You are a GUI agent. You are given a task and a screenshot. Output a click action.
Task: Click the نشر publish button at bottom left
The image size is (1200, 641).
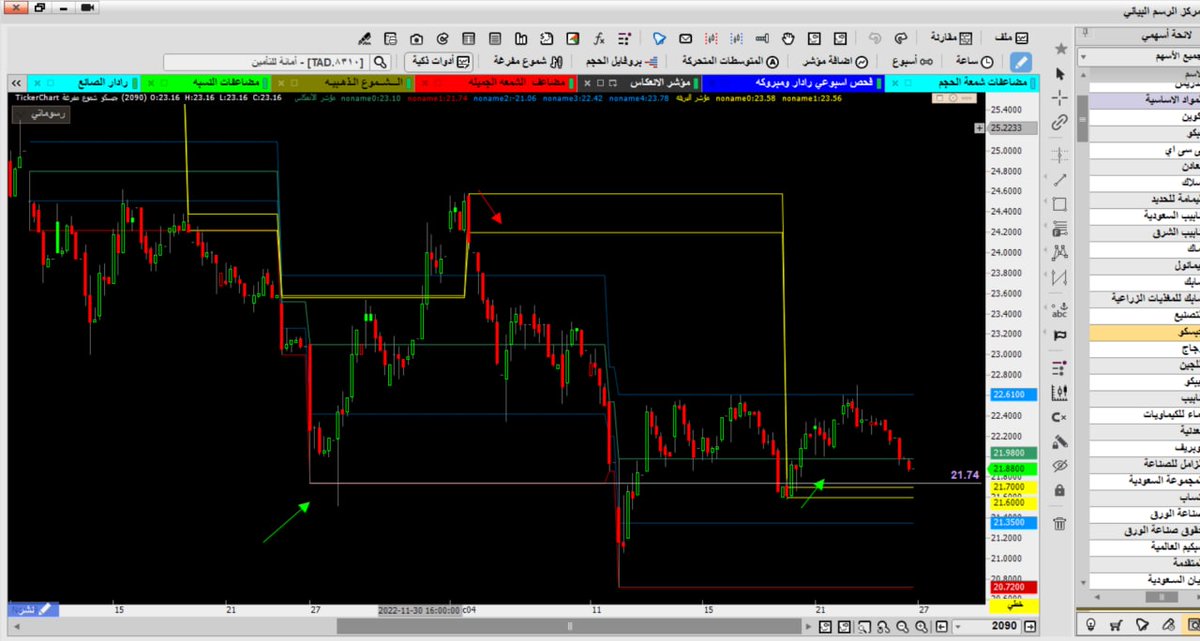tap(35, 609)
